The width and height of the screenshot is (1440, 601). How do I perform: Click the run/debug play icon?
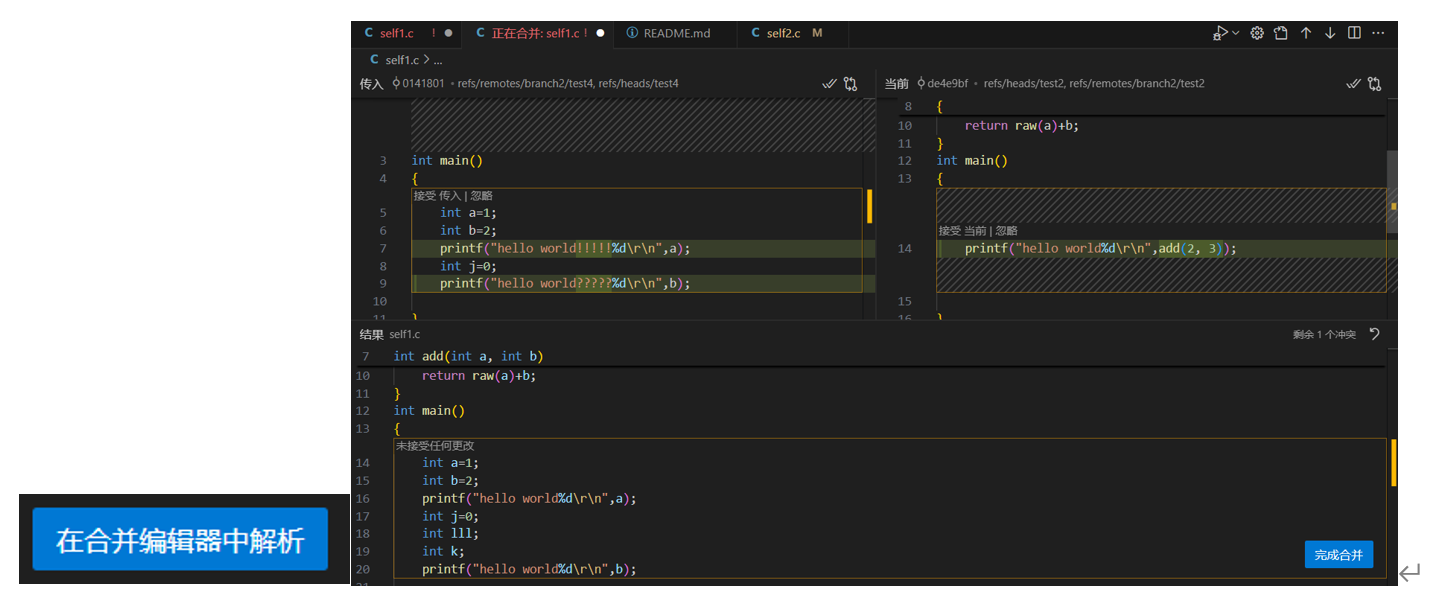pyautogui.click(x=1220, y=33)
